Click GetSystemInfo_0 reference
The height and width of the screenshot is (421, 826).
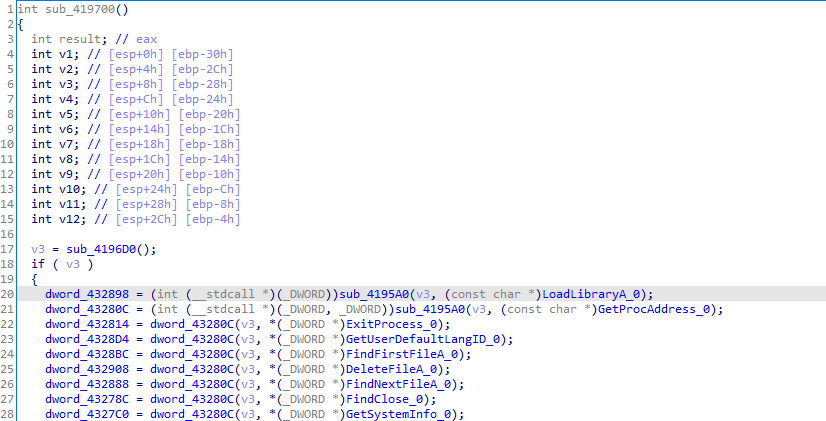pyautogui.click(x=399, y=414)
